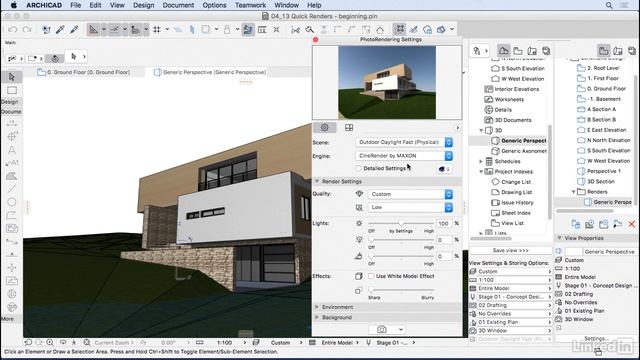Open the View Map icon in Navigator
The width and height of the screenshot is (640, 360).
pos(518,51)
